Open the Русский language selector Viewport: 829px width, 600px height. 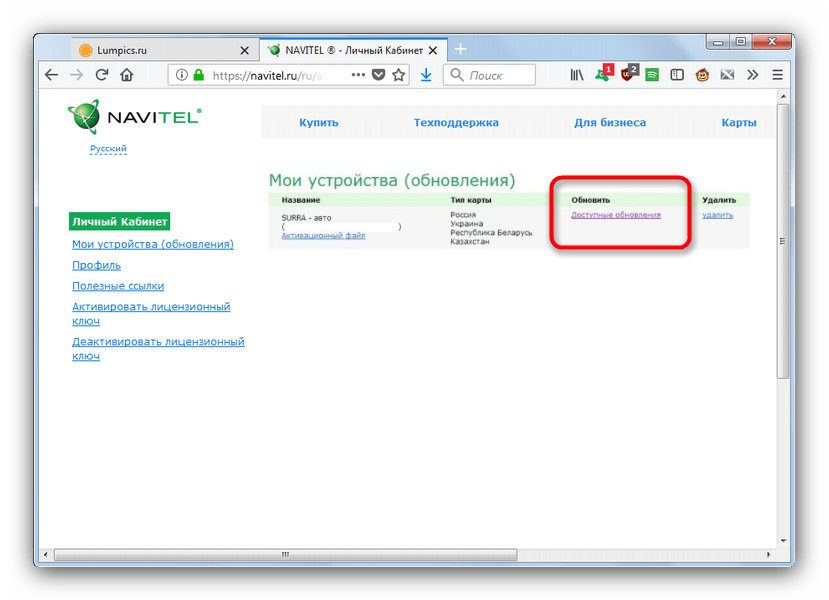click(108, 149)
